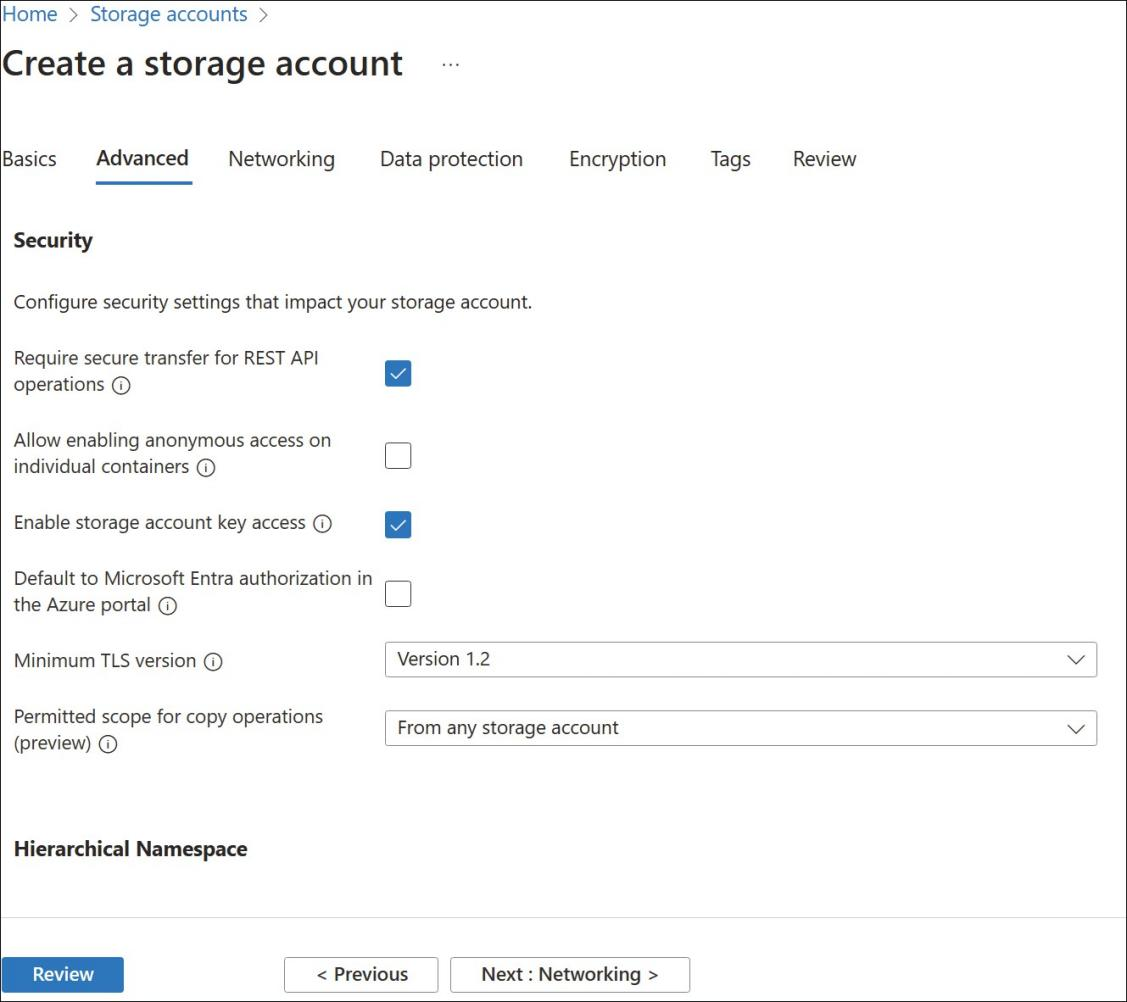Jump to the Review tab

tap(824, 159)
